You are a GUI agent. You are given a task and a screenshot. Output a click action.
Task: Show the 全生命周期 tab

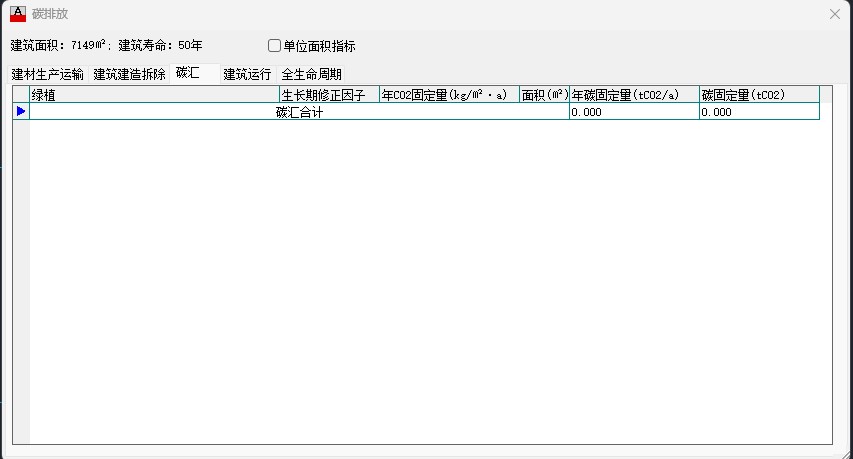(x=312, y=74)
